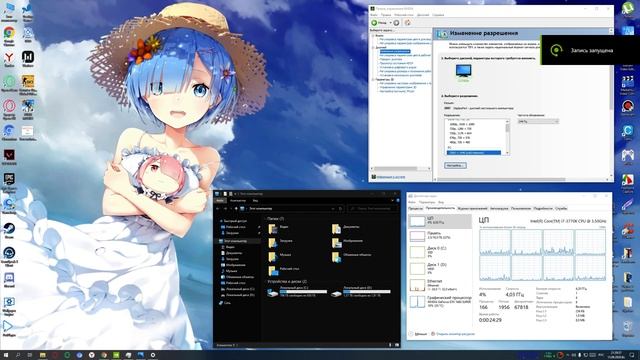Click Windows Start button on taskbar
The height and width of the screenshot is (360, 640).
[6, 355]
